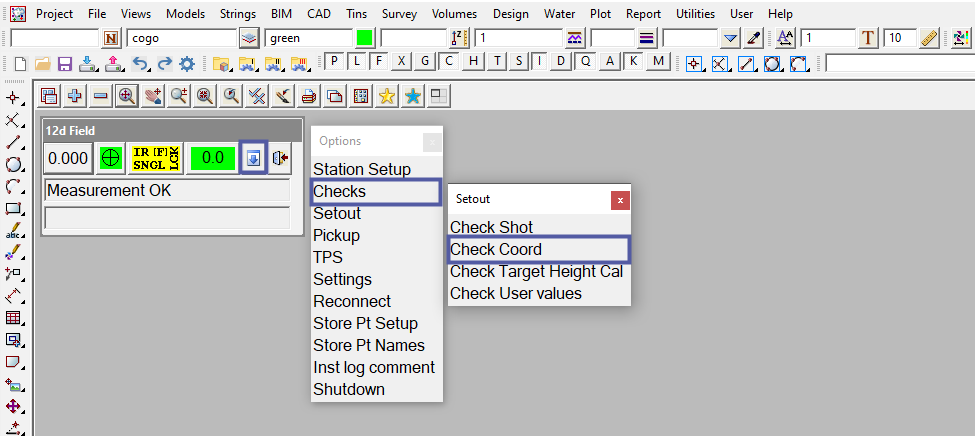Click the green colour swatch

coord(365,38)
